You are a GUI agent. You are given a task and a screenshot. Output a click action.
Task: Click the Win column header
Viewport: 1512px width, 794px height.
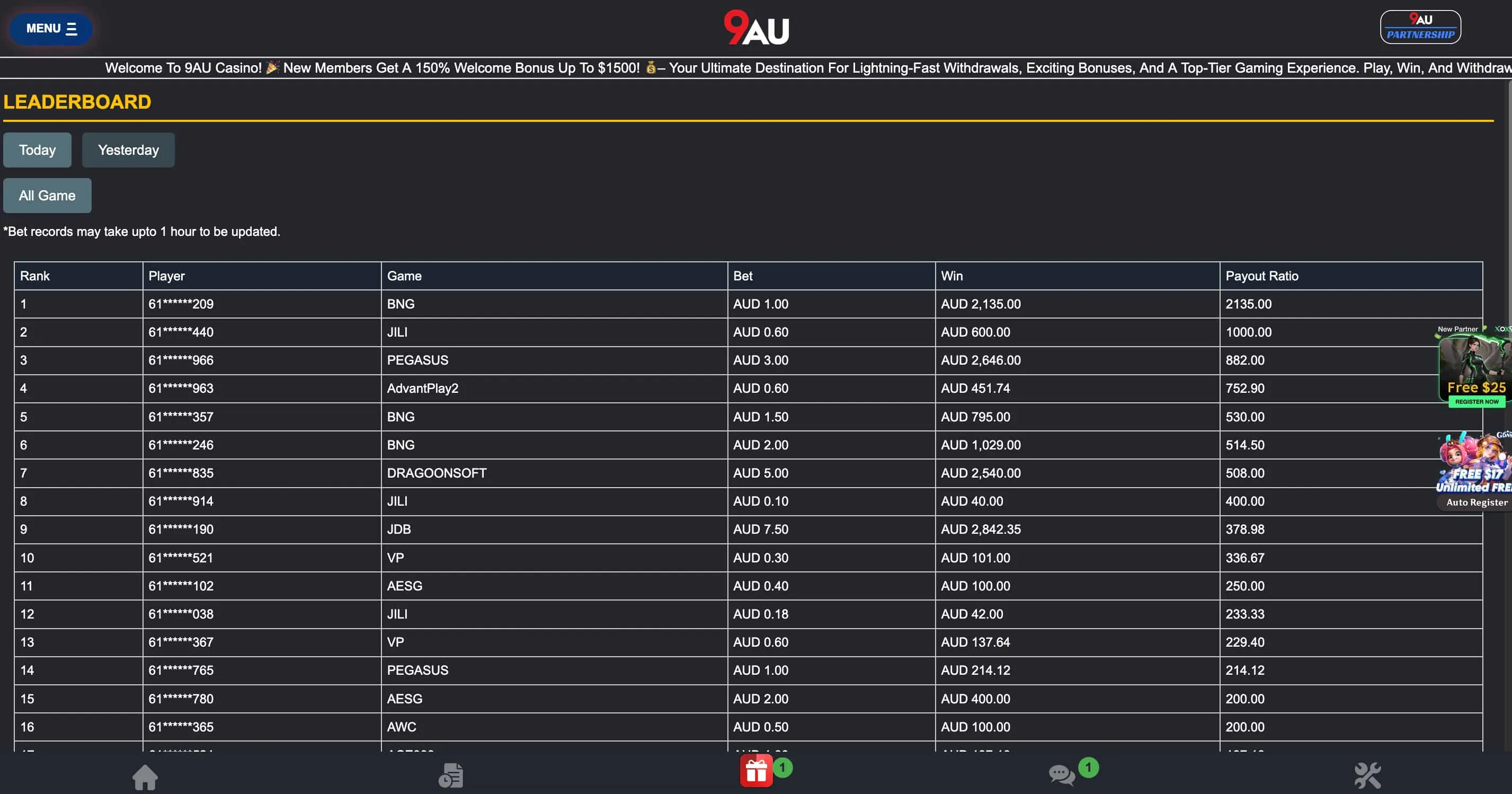1077,276
